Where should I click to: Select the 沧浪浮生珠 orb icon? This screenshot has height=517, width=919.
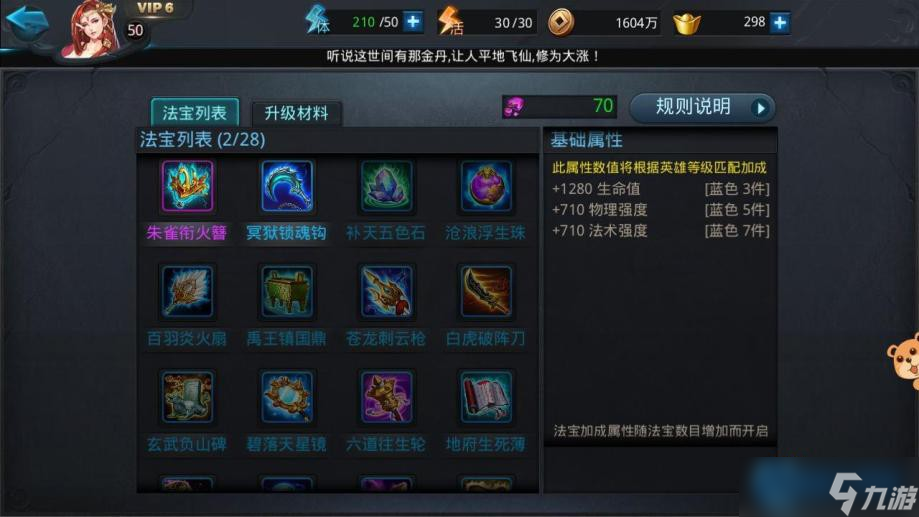486,186
